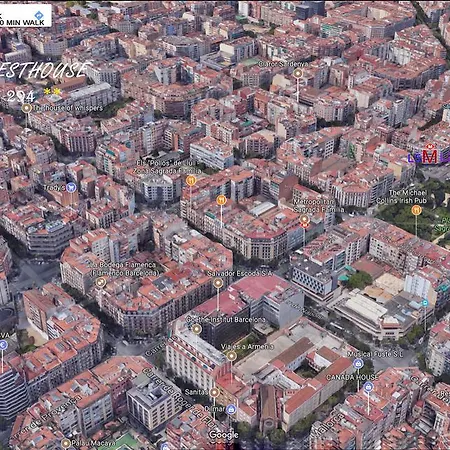This screenshot has width=450, height=450.
Task: Select the 'Salvador Escoda S.A.' label
Action: coord(240,273)
